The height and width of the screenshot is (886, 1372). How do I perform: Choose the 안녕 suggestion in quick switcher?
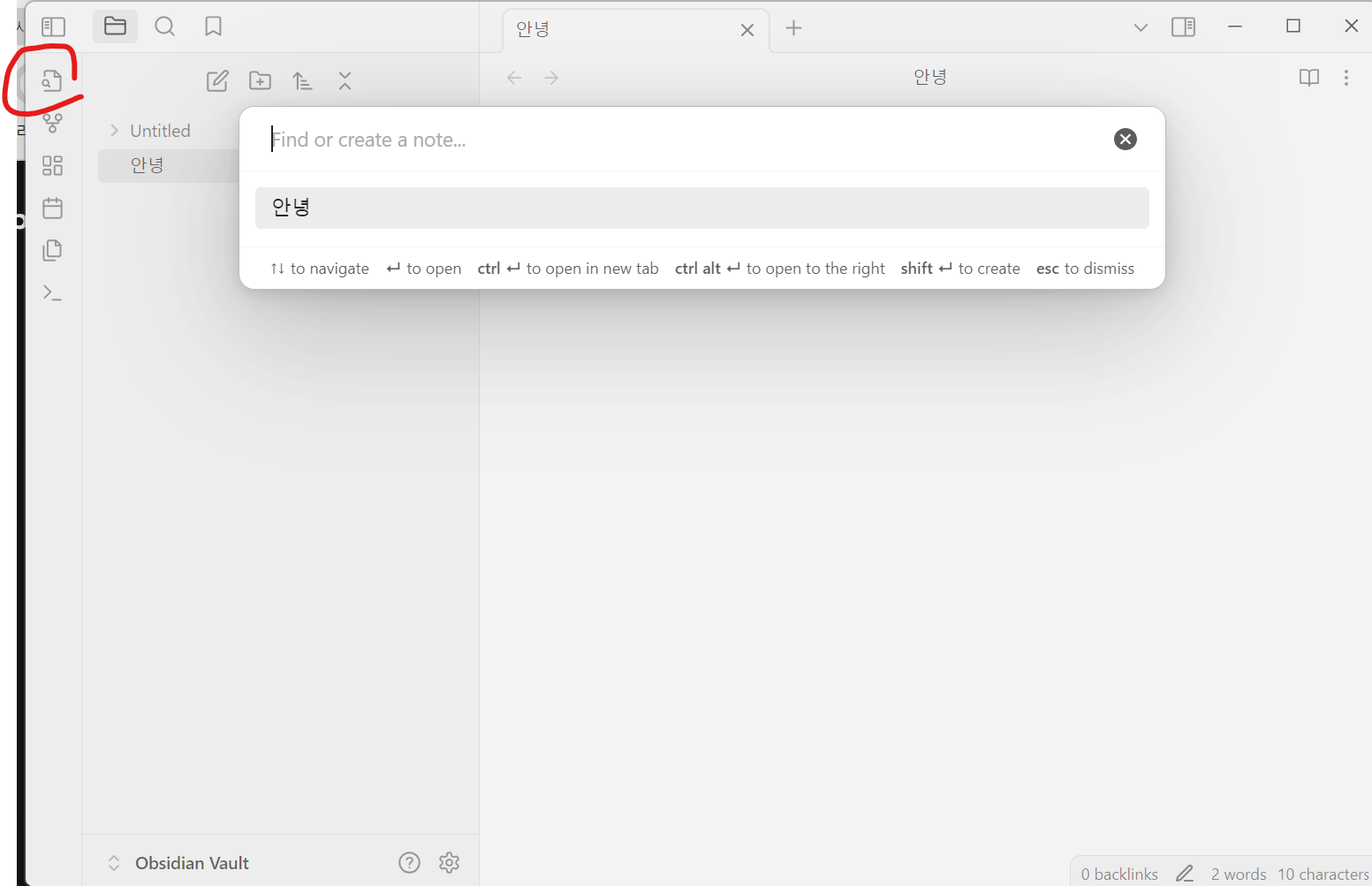point(702,208)
